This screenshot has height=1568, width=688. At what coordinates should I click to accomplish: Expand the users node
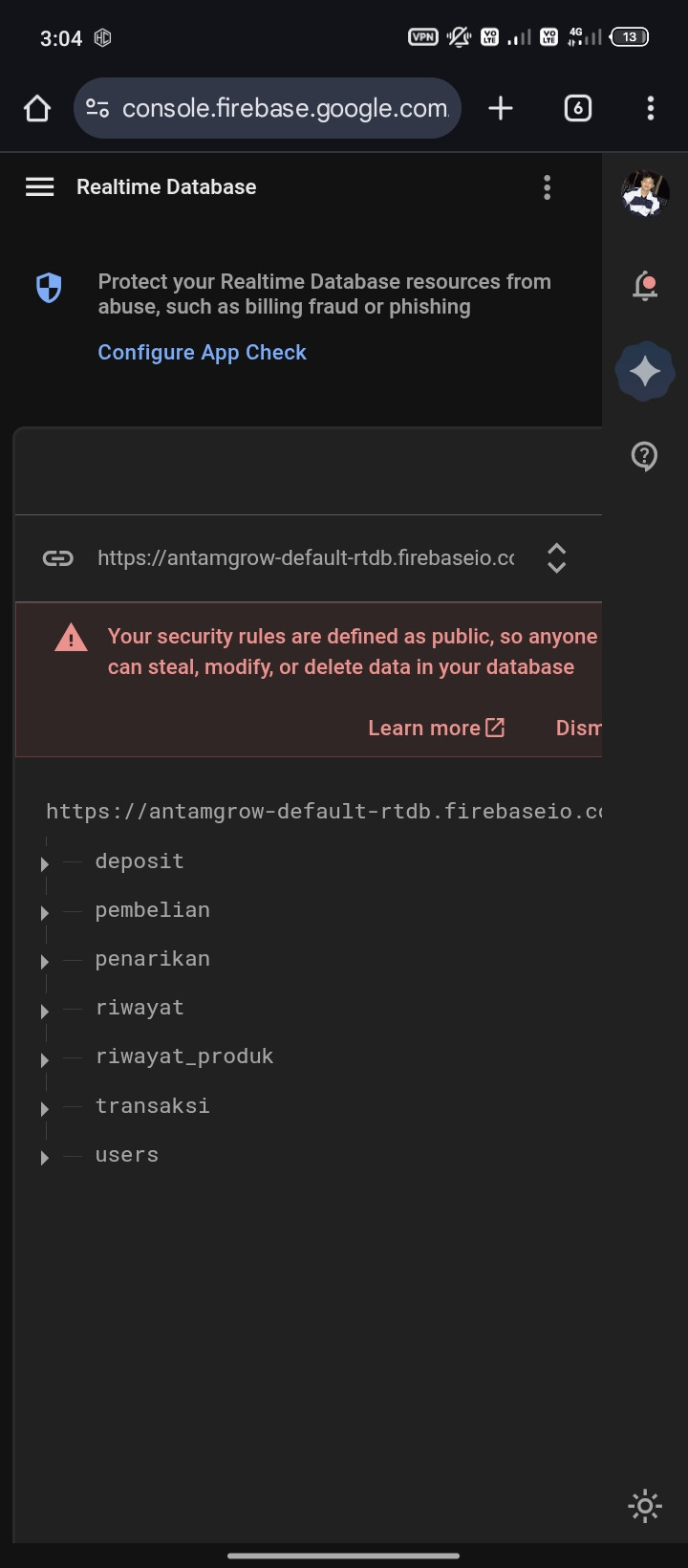click(x=45, y=1158)
